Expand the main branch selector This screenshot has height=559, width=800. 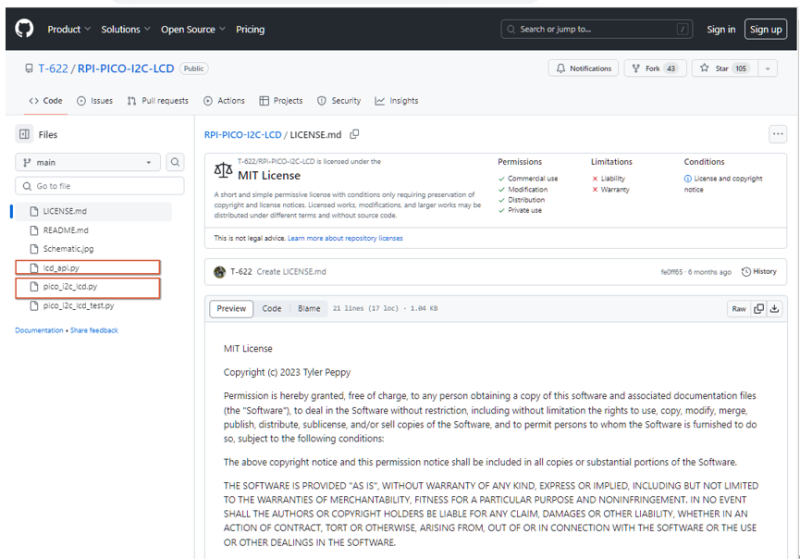pyautogui.click(x=88, y=162)
